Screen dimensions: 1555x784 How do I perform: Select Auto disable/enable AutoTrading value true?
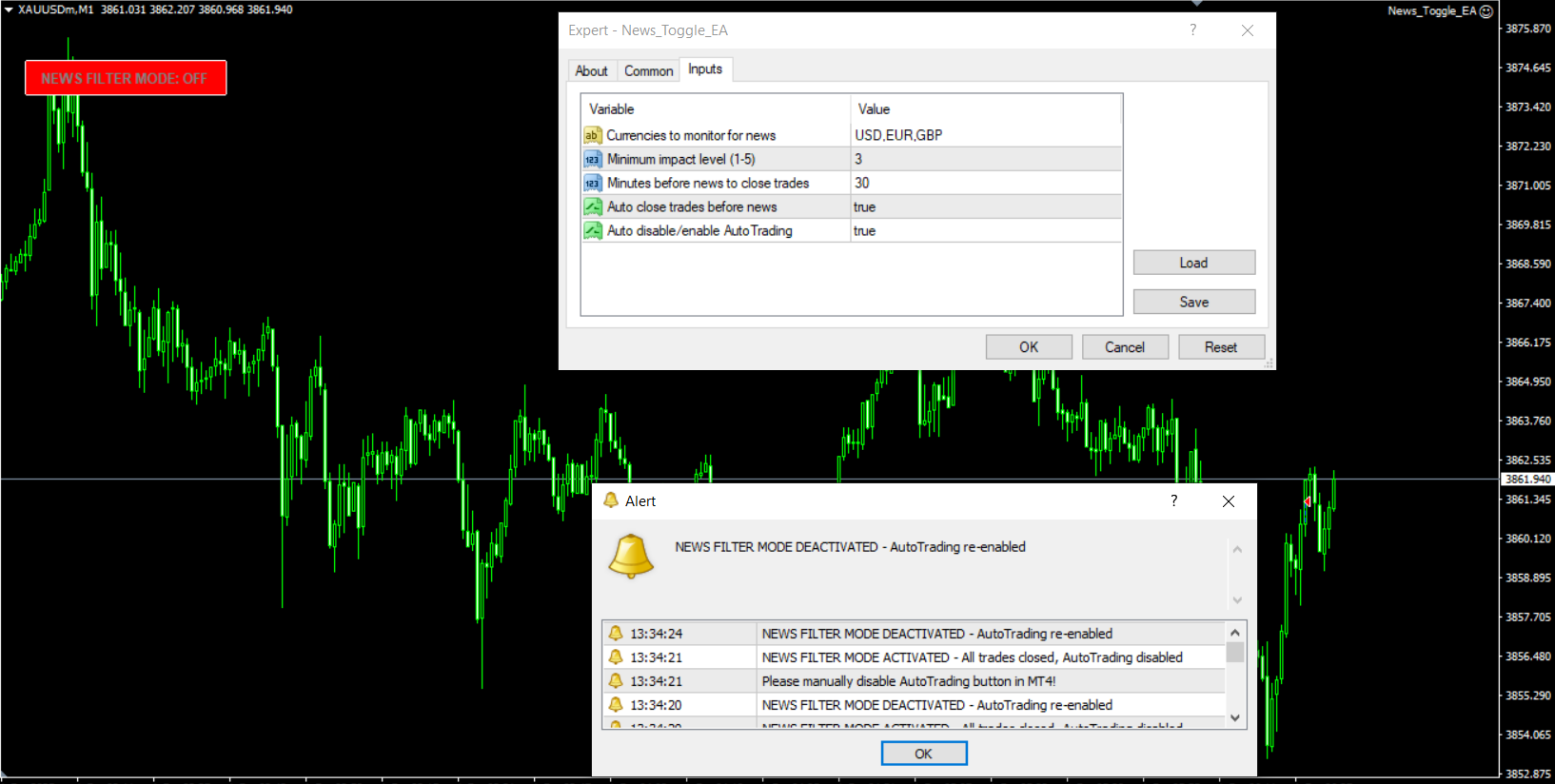[x=986, y=230]
